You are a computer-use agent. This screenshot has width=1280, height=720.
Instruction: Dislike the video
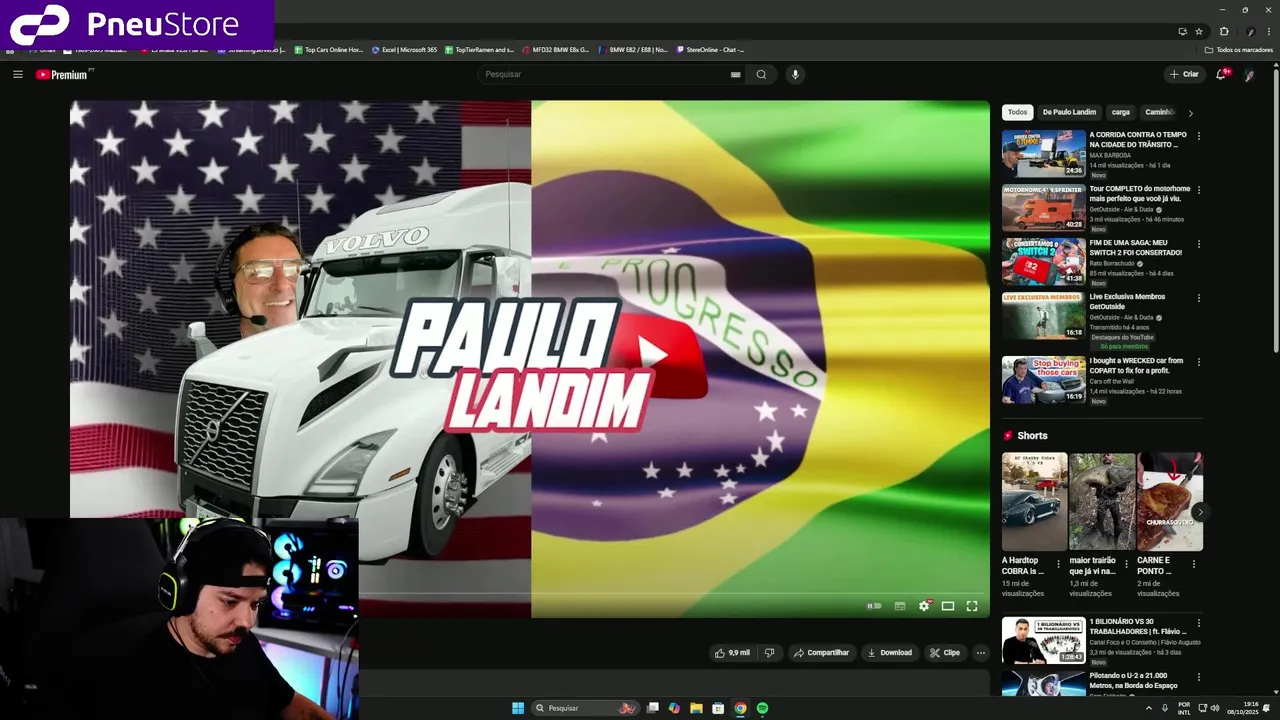769,653
